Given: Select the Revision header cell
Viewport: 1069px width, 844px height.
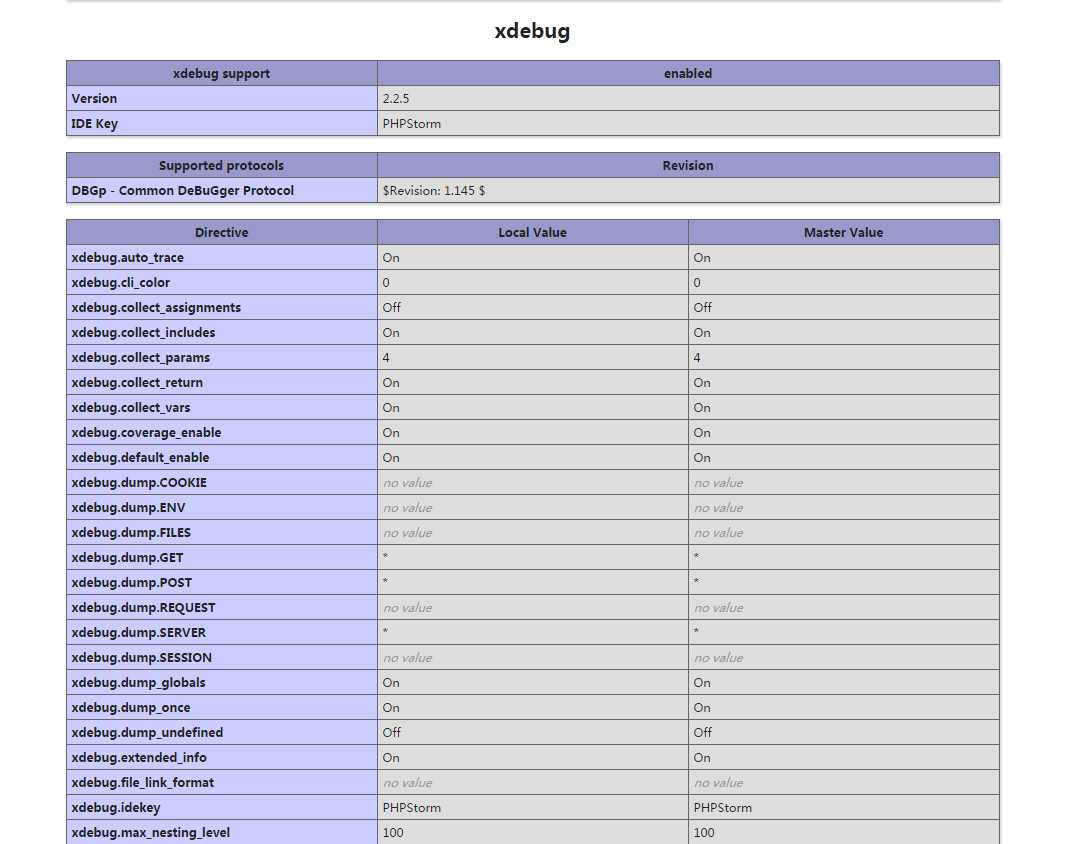Looking at the screenshot, I should click(688, 165).
